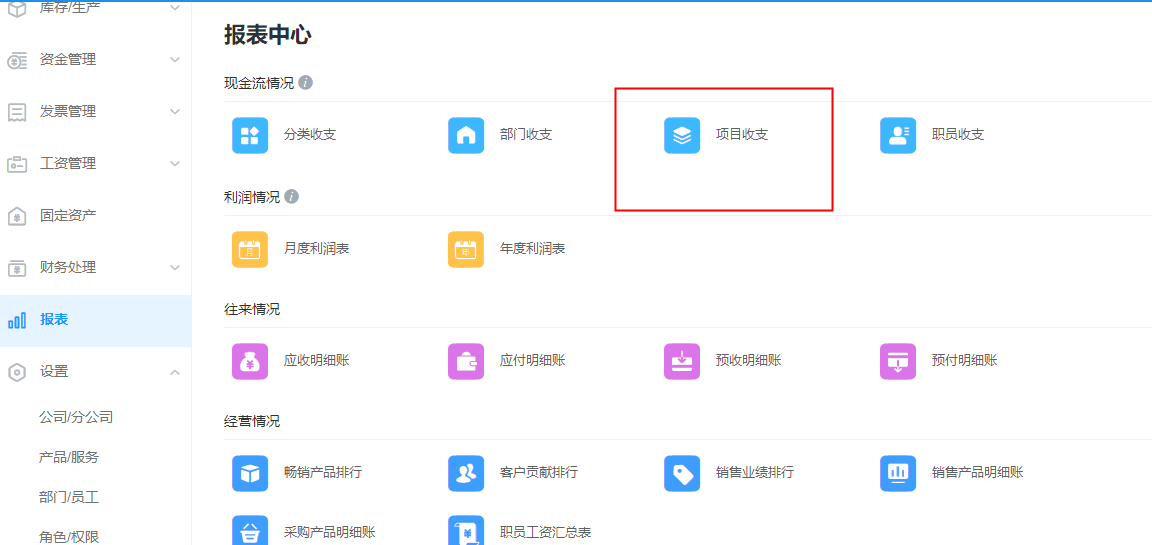This screenshot has width=1152, height=545.
Task: Click the 设置 sidebar label
Action: tap(54, 372)
